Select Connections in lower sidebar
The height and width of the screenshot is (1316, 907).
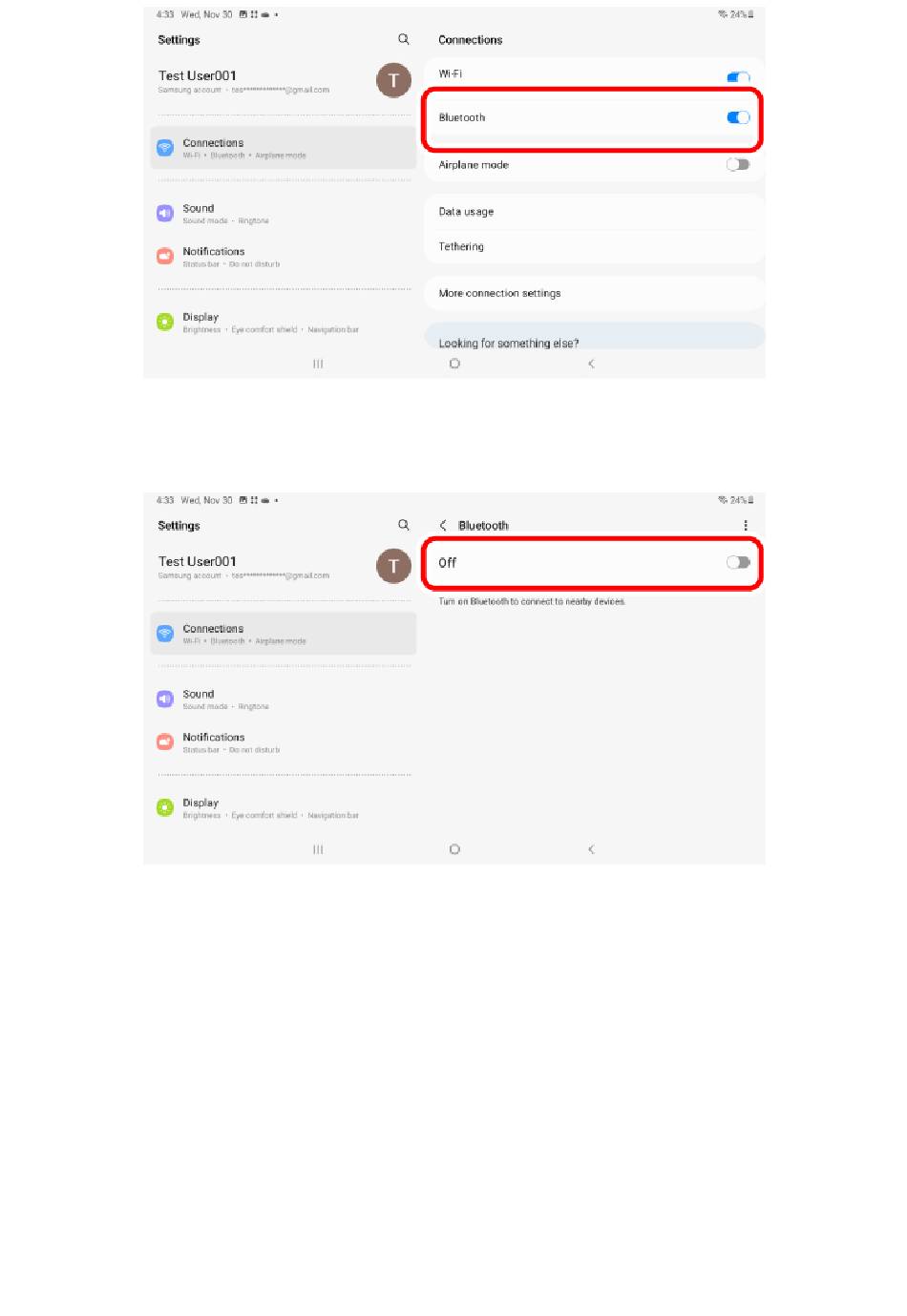pyautogui.click(x=284, y=634)
